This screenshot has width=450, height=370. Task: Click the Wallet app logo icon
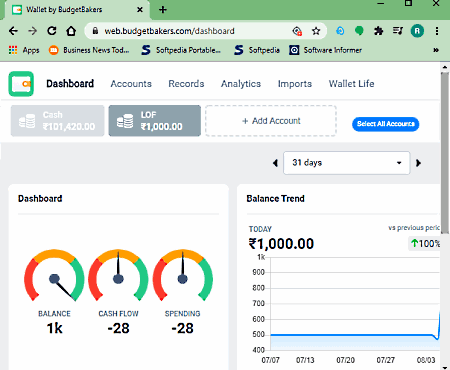pyautogui.click(x=21, y=84)
